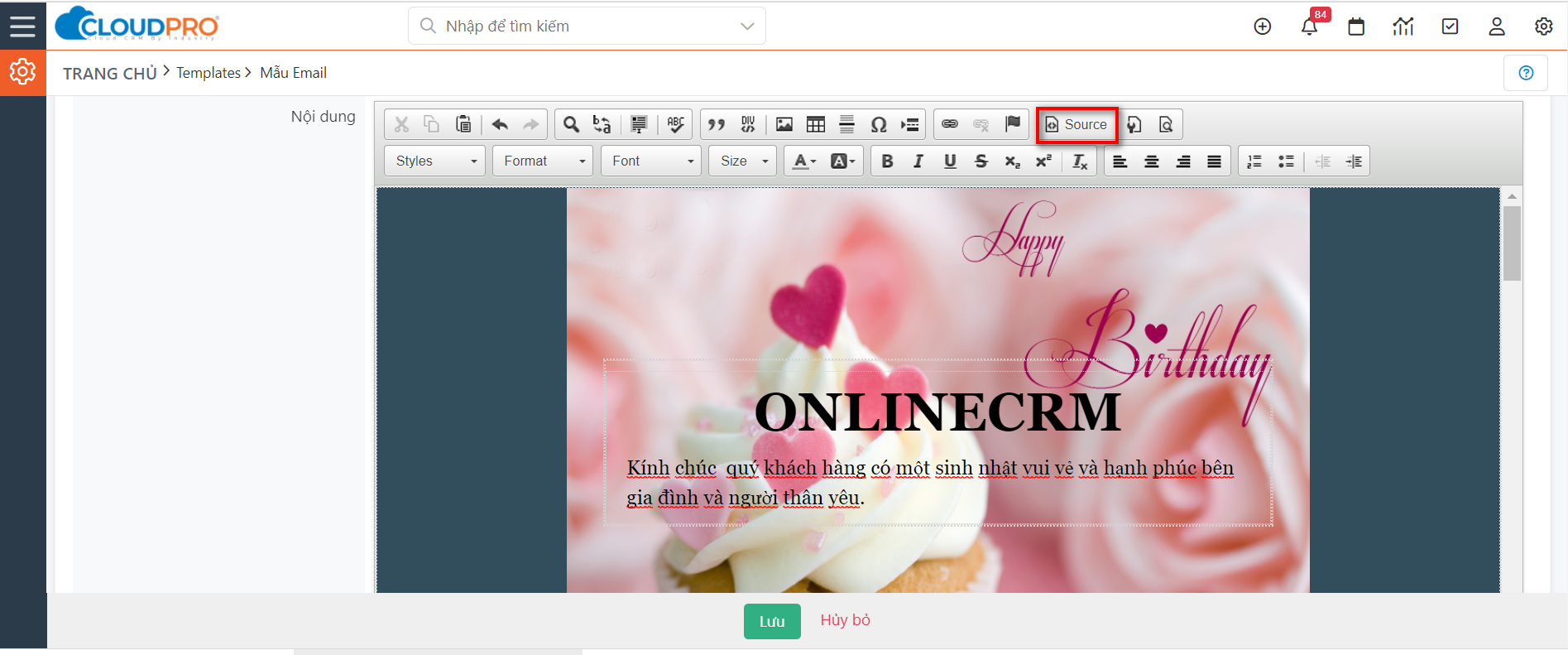Toggle strikethrough formatting

[x=981, y=161]
